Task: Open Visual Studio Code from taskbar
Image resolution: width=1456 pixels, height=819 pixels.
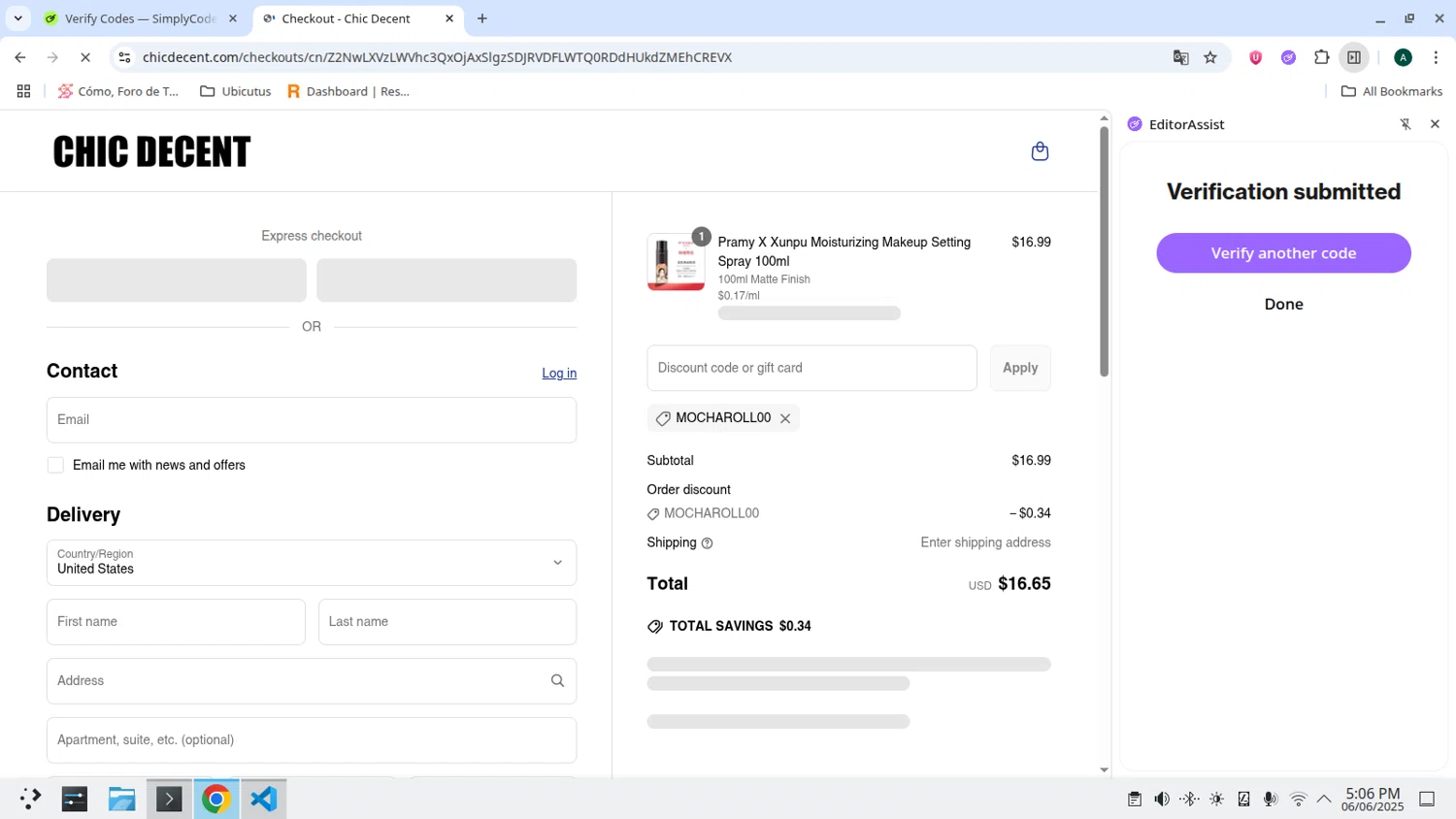Action: tap(264, 799)
